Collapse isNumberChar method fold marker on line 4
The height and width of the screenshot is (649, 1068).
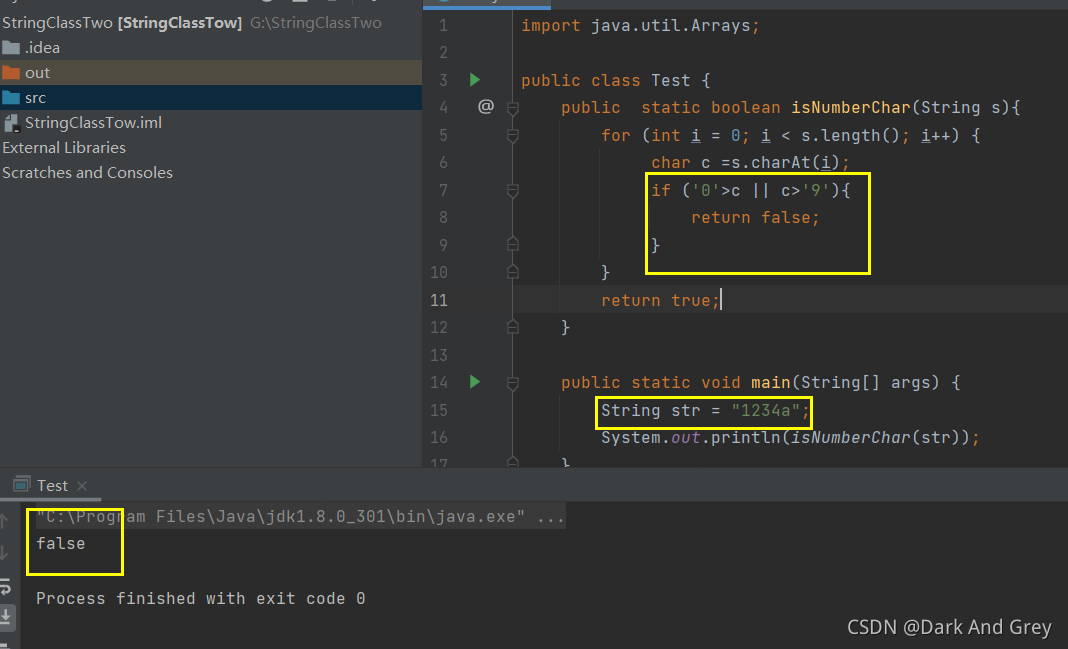[513, 108]
